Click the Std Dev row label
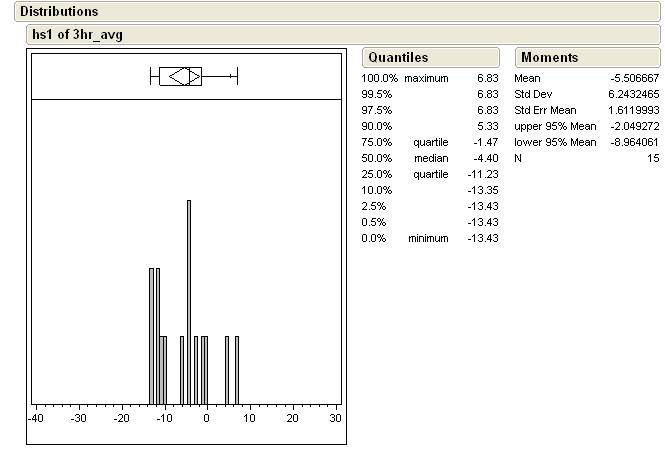665x452 pixels. click(534, 94)
